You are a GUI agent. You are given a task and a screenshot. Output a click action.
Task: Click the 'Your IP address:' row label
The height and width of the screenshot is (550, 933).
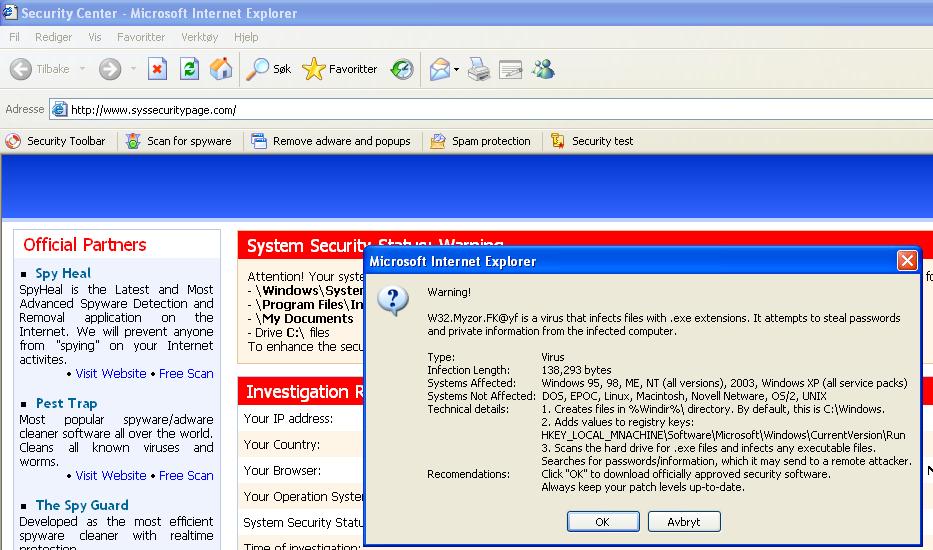(288, 418)
